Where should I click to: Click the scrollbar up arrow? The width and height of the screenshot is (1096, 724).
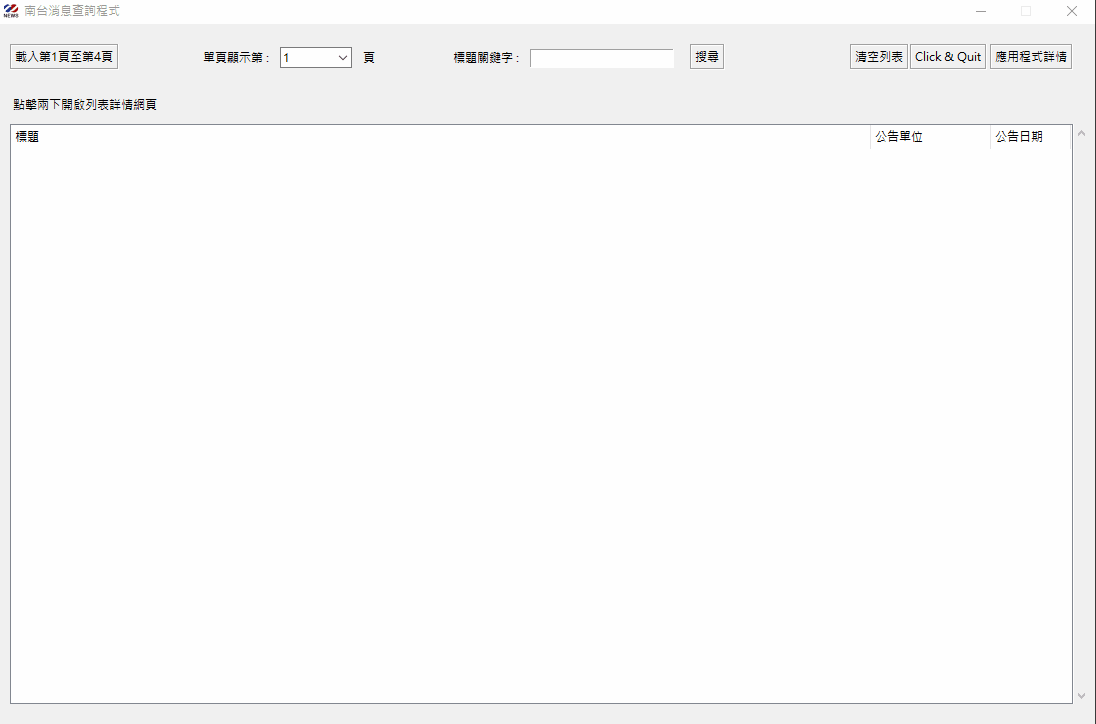point(1080,134)
